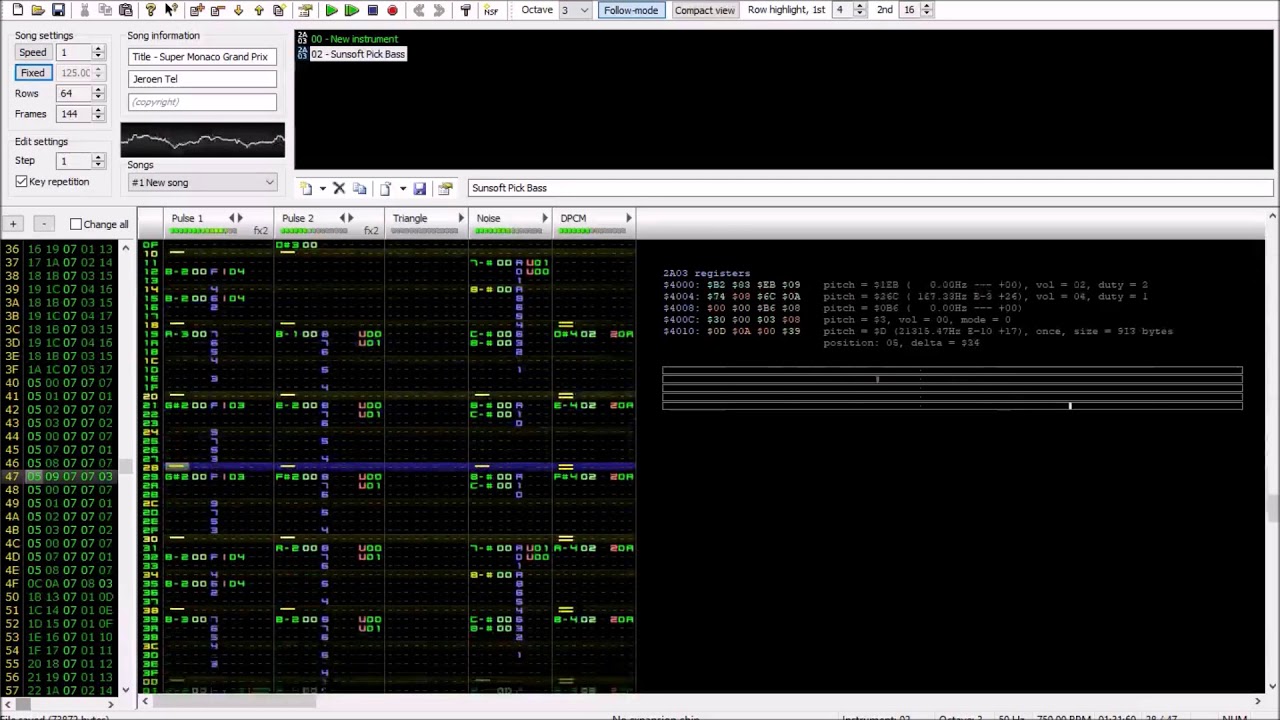This screenshot has width=1280, height=720.
Task: Load an instrument from file
Action: tap(386, 188)
